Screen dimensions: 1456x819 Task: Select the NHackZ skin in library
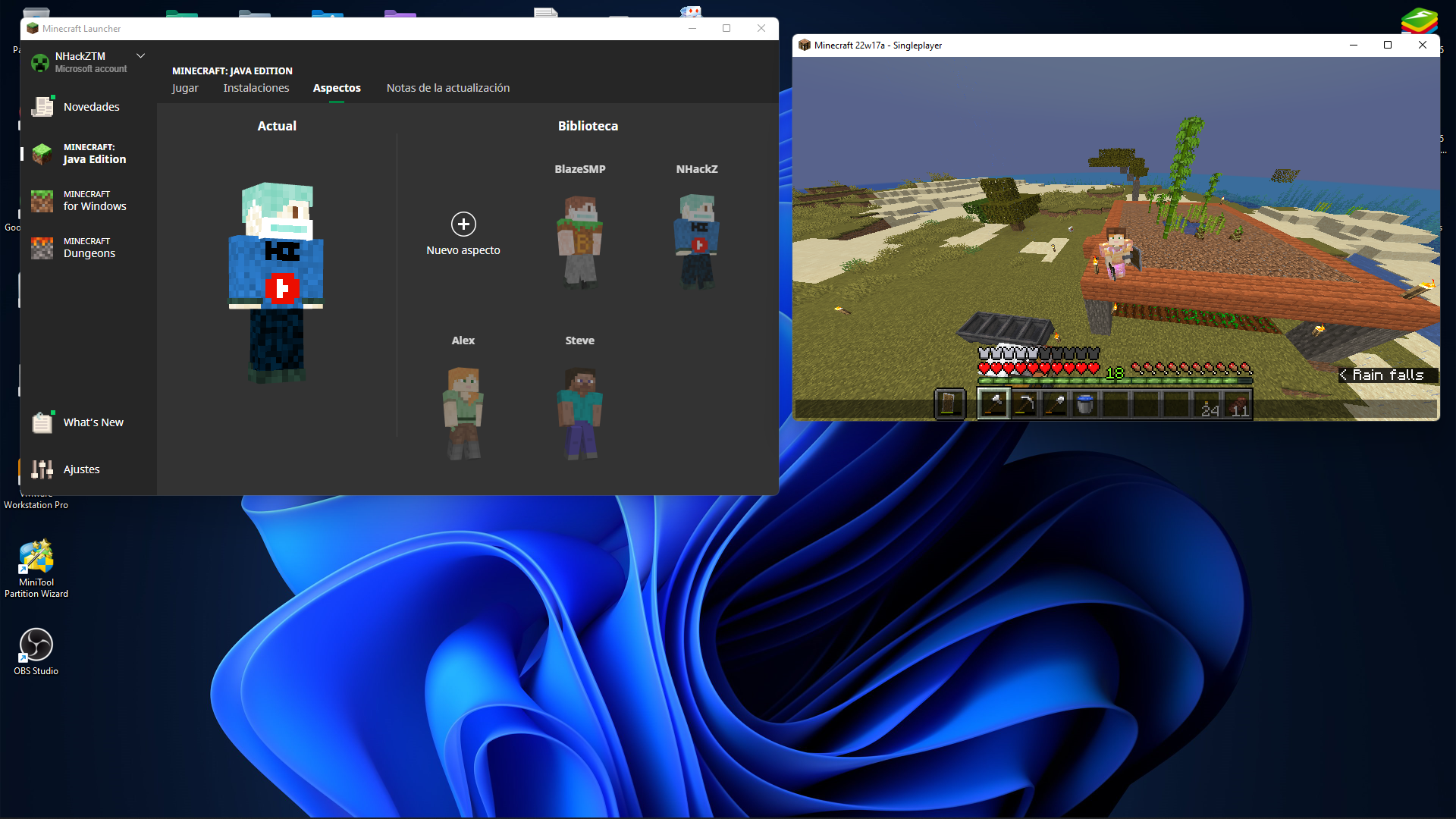pos(696,241)
